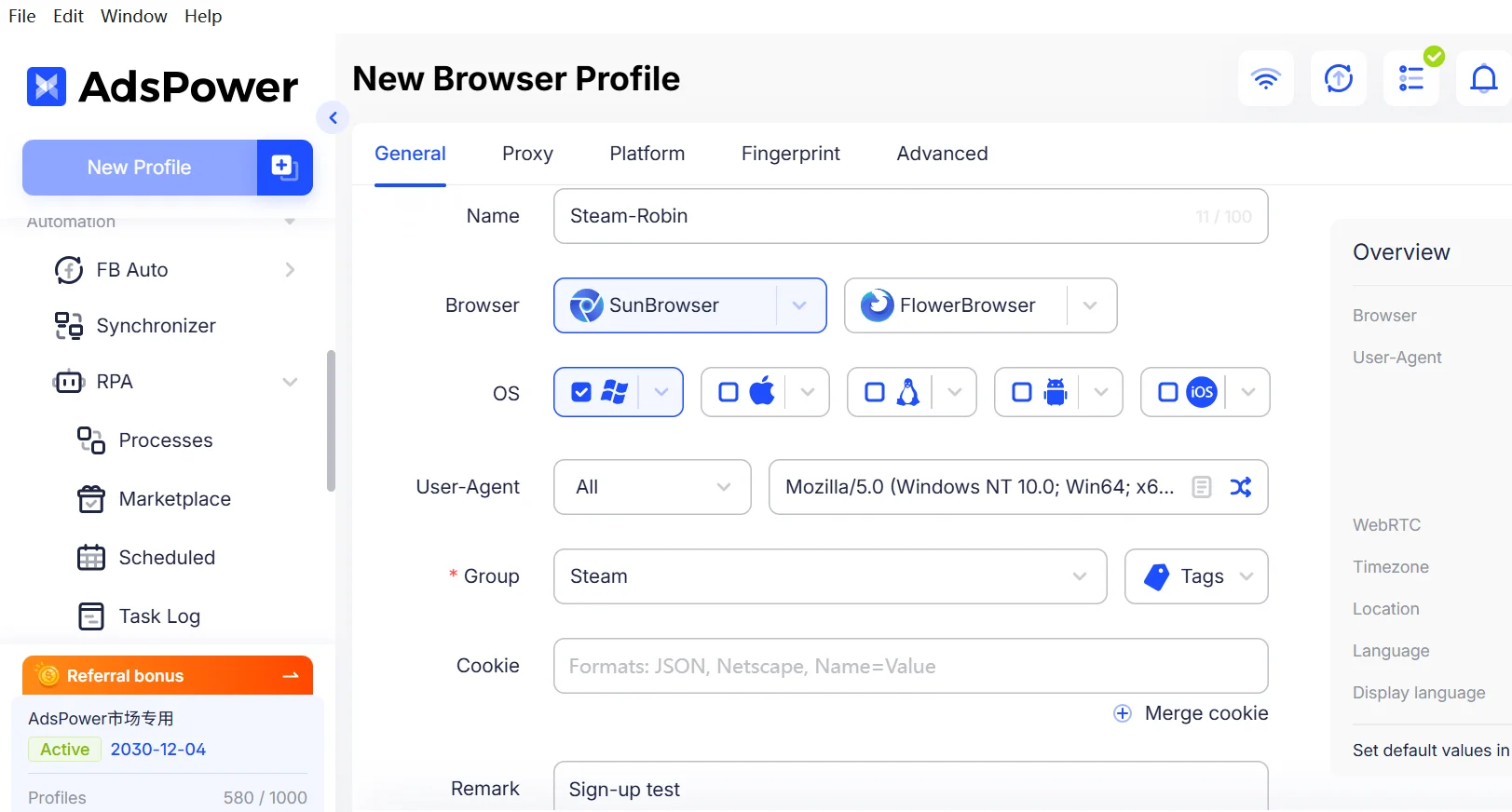
Task: Open the network Wi-Fi status icon
Action: click(x=1265, y=78)
